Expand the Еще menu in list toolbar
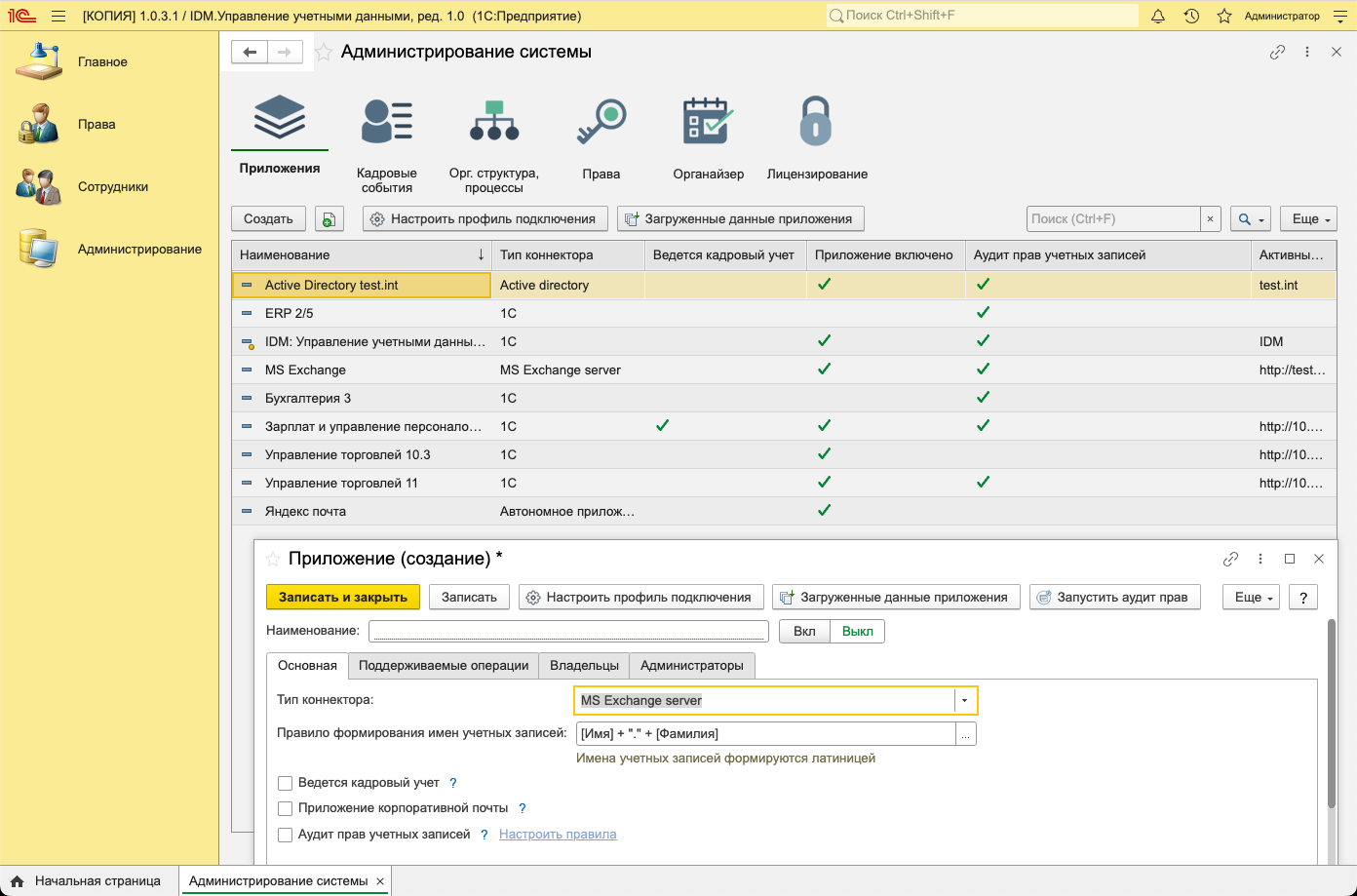Image resolution: width=1357 pixels, height=896 pixels. click(1308, 219)
